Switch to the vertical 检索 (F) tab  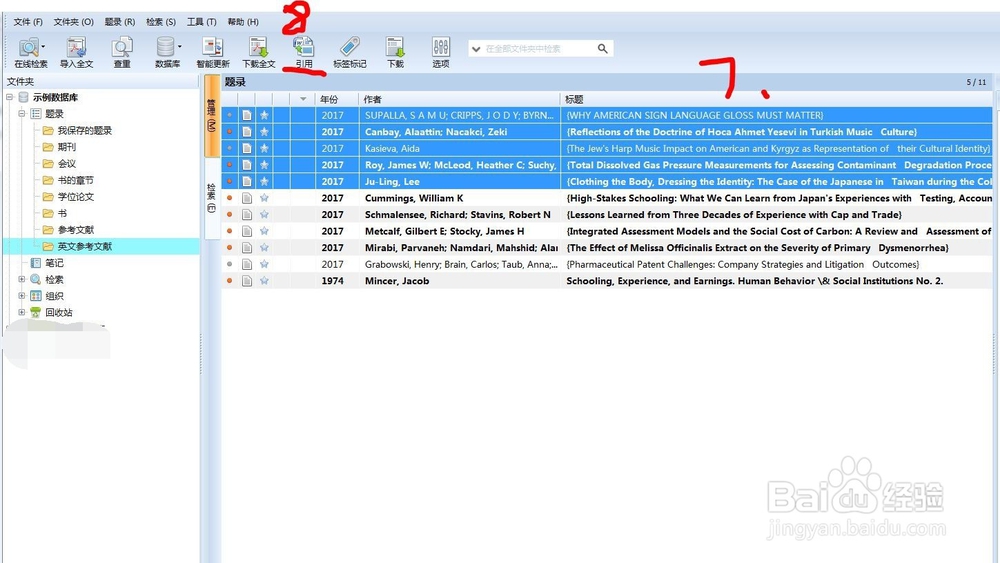[x=211, y=198]
